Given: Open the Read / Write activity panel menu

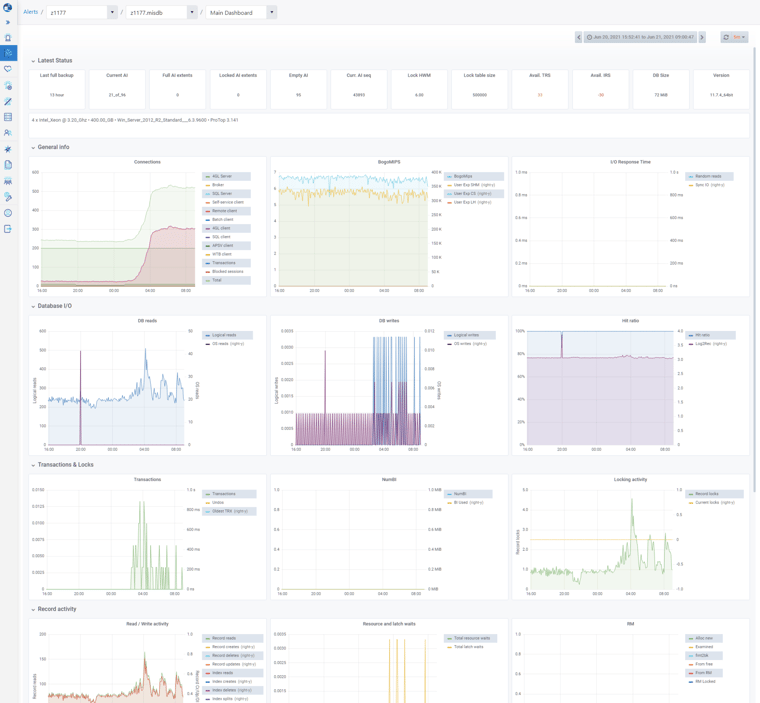Looking at the screenshot, I should click(x=147, y=624).
